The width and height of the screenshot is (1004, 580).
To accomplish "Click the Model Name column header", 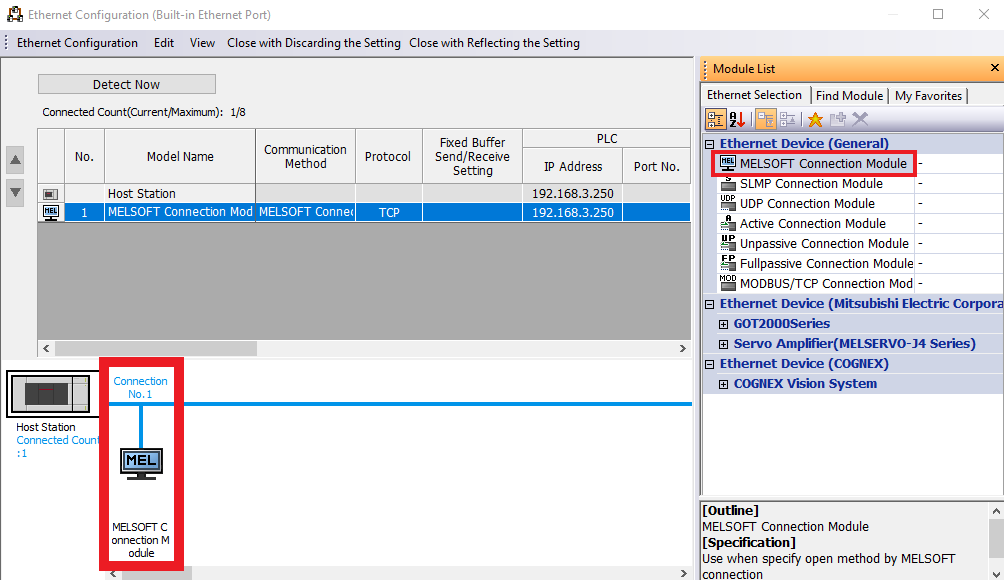I will (180, 156).
